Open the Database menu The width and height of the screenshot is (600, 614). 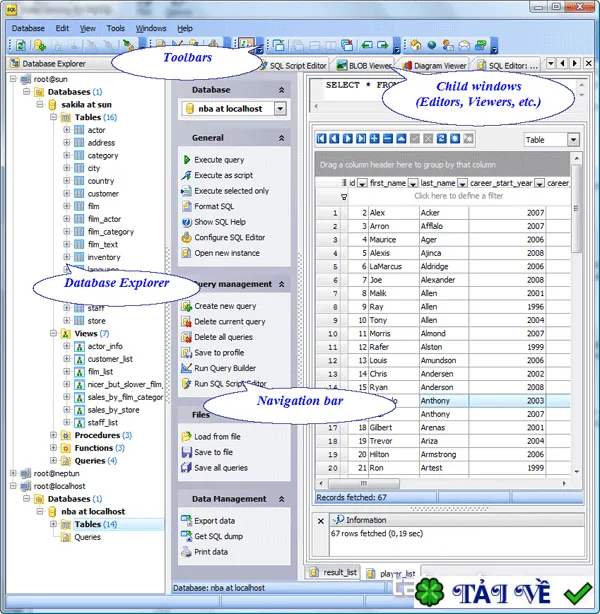click(x=28, y=28)
